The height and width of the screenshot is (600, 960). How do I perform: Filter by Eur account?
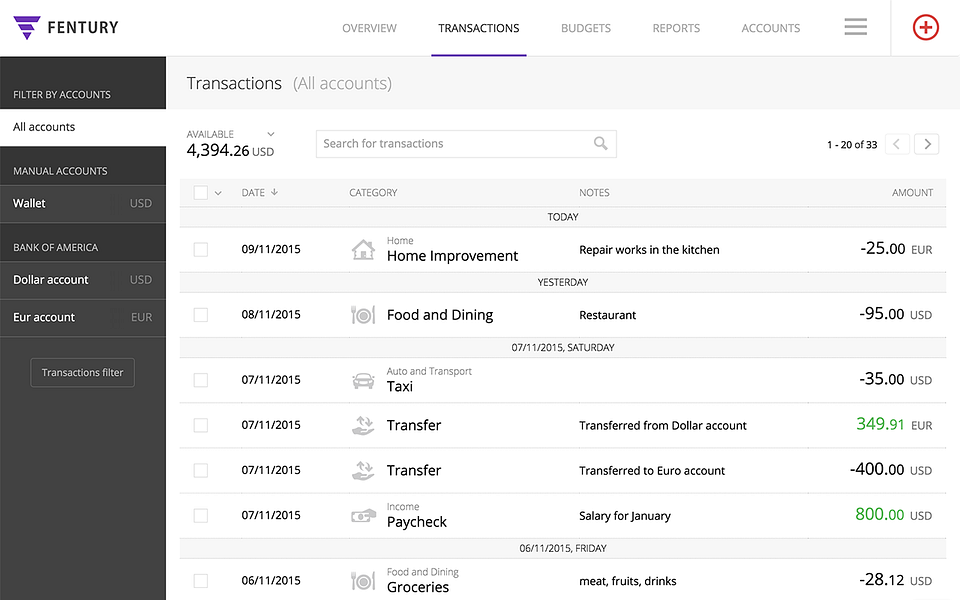83,318
